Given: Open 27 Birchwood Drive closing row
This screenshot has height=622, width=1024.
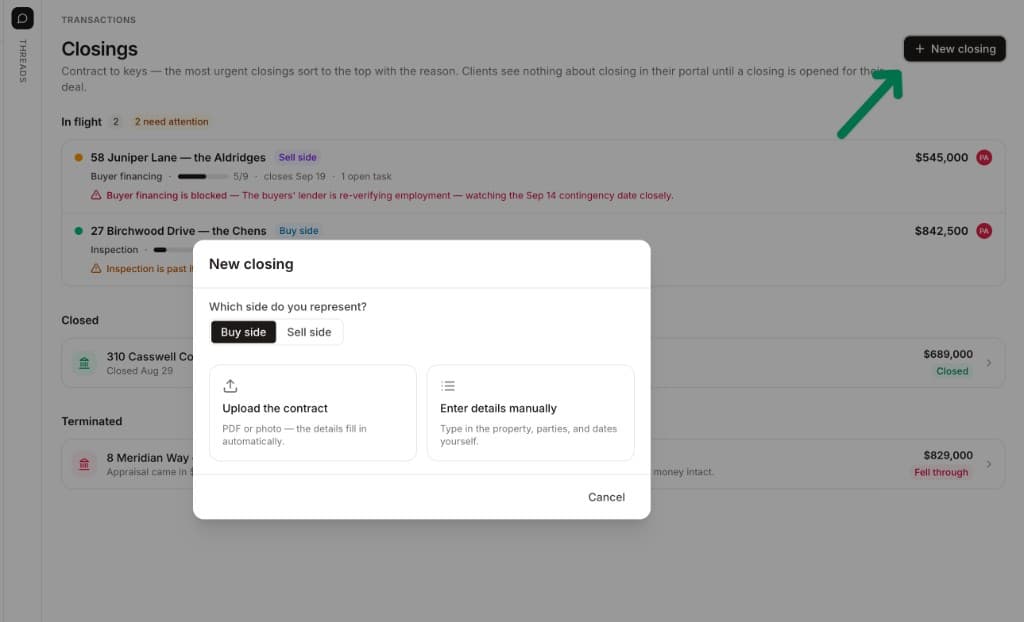Looking at the screenshot, I should [533, 250].
